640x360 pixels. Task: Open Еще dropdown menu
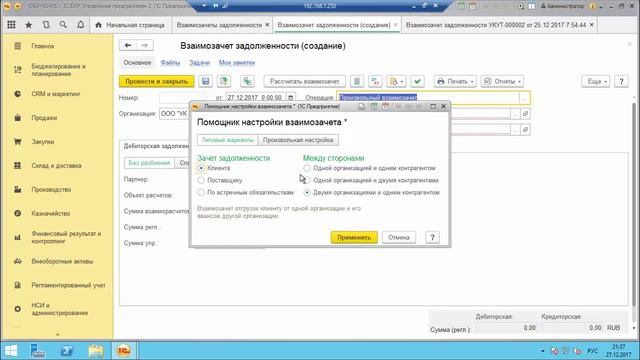click(596, 81)
